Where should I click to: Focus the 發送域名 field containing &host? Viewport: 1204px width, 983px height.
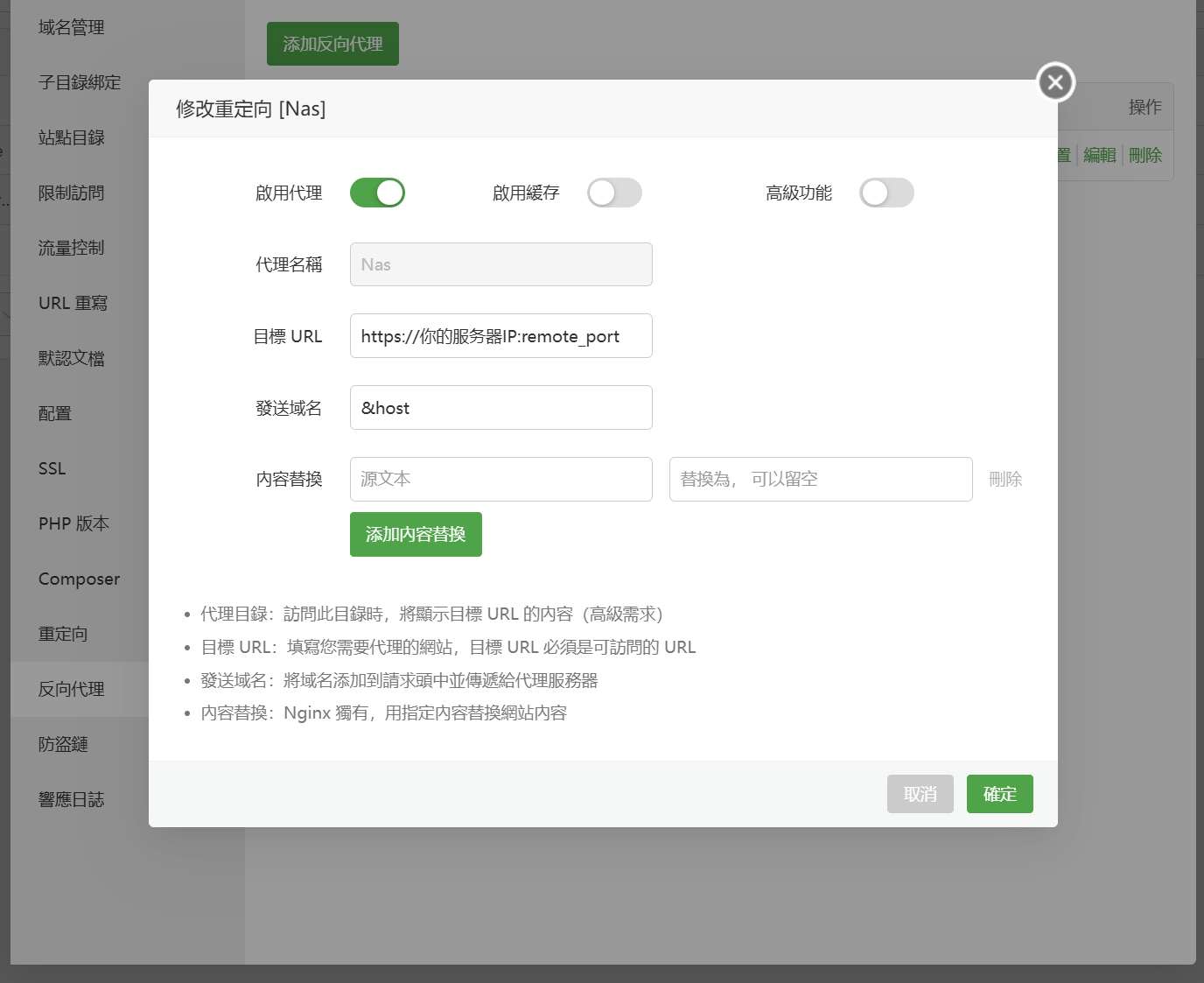tap(500, 408)
